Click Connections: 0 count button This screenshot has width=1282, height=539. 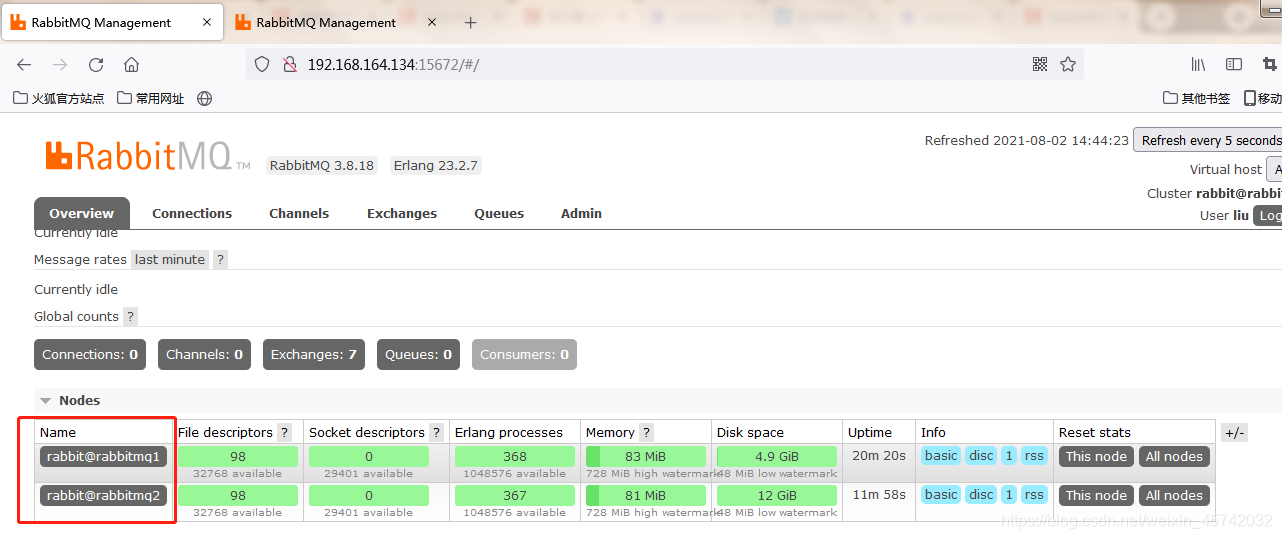tap(90, 354)
